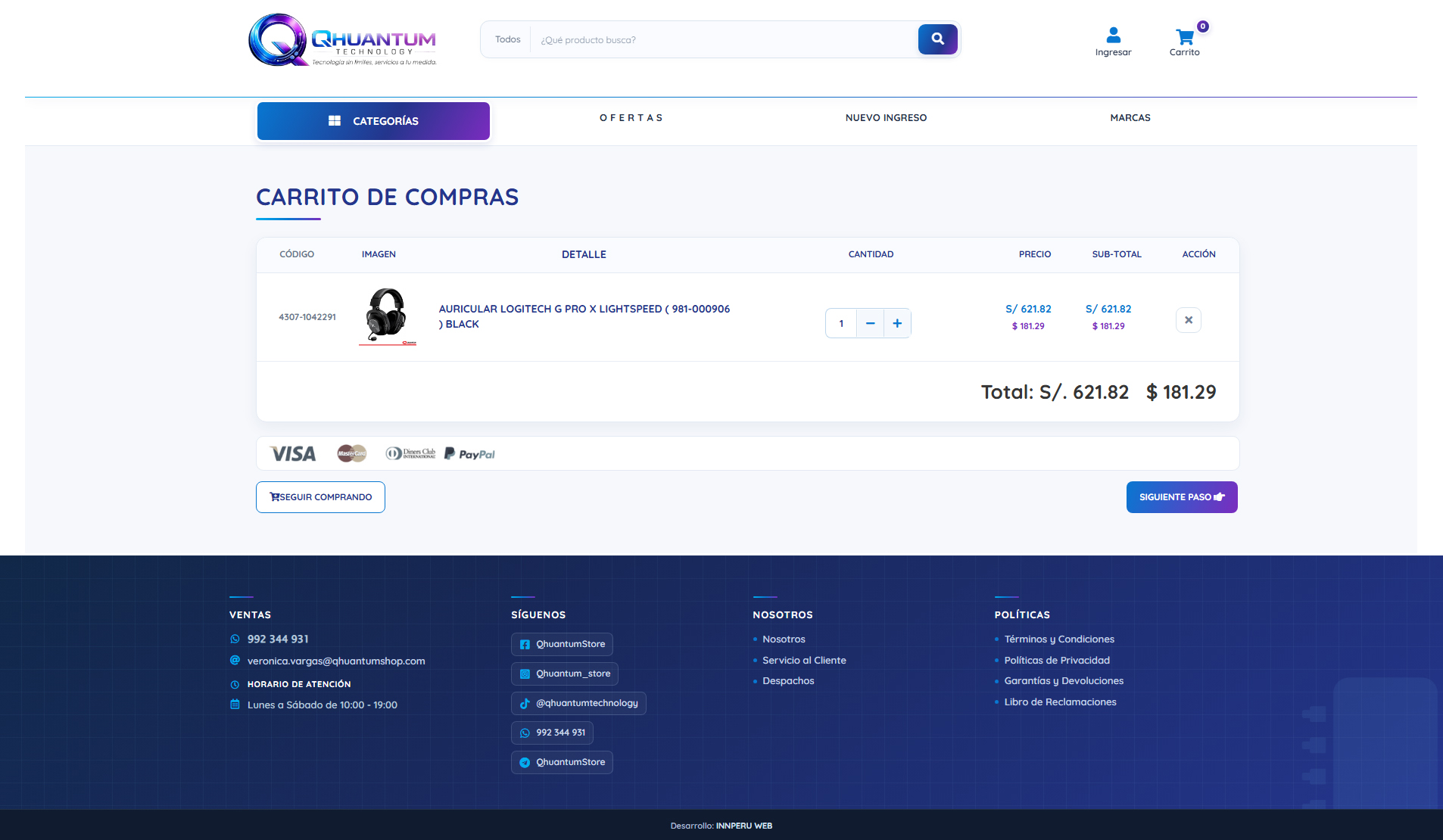The image size is (1443, 840).
Task: Click the HORARIO DE ATENCIÓN label
Action: (299, 684)
